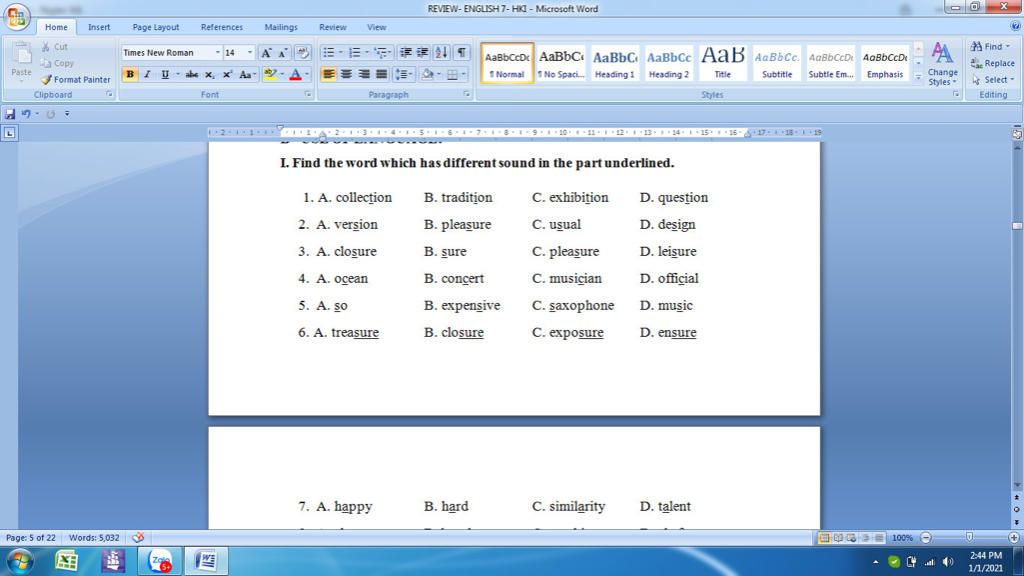The height and width of the screenshot is (576, 1024).
Task: Click the Shrink Font icon
Action: (283, 53)
